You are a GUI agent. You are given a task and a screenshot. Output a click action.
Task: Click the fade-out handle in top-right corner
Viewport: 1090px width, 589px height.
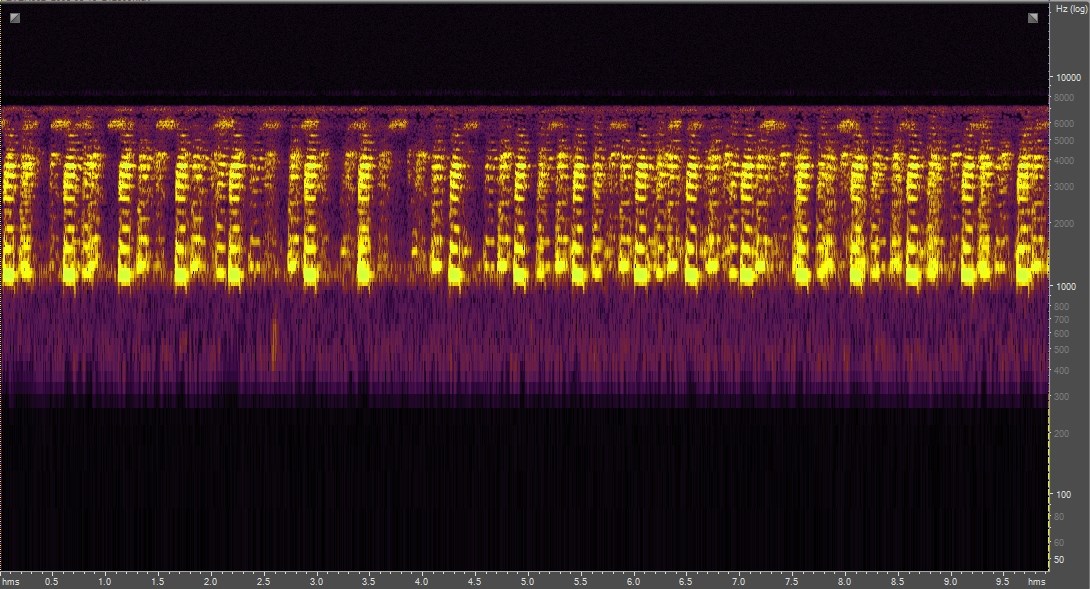pos(1033,17)
